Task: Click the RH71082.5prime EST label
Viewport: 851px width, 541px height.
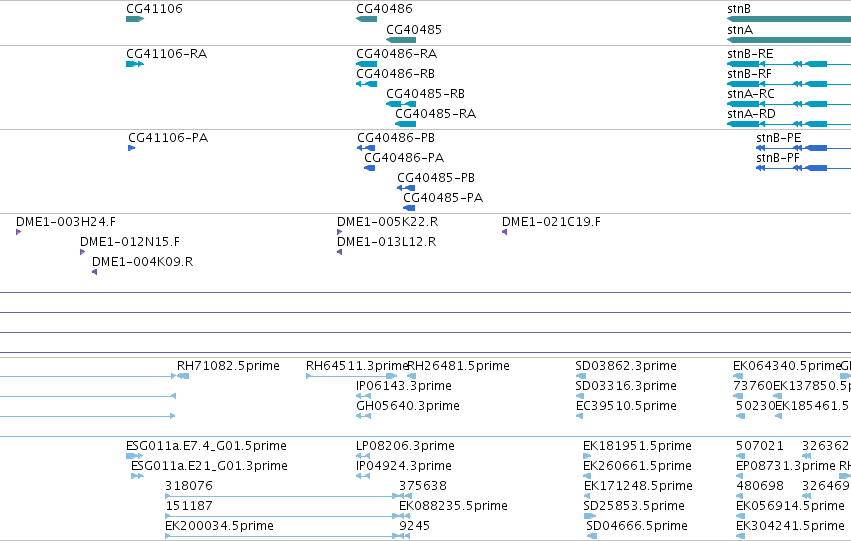Action: coord(228,366)
